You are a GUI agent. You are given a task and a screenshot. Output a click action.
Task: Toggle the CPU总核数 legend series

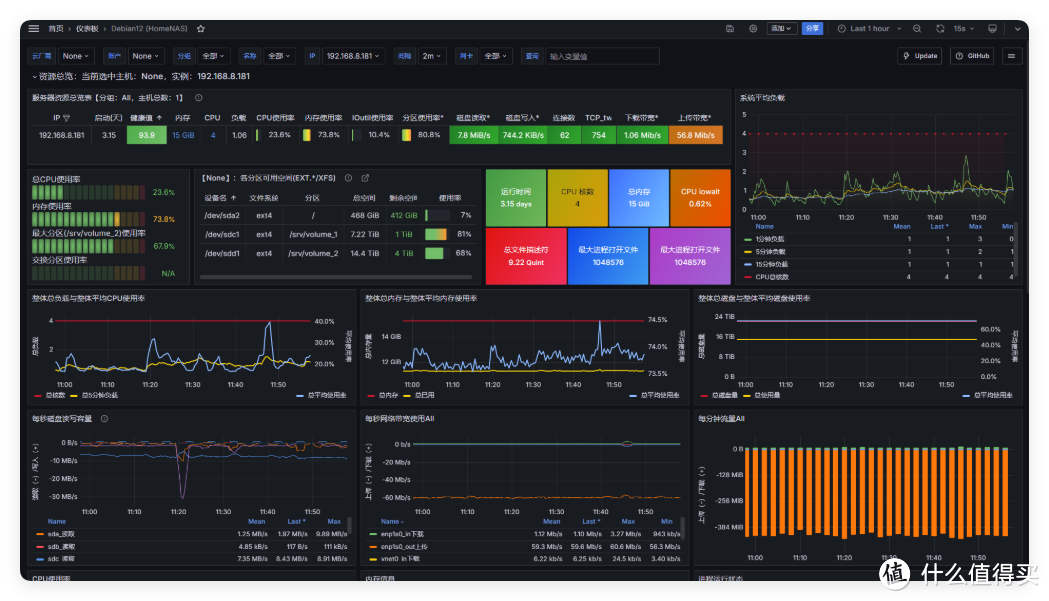click(772, 277)
